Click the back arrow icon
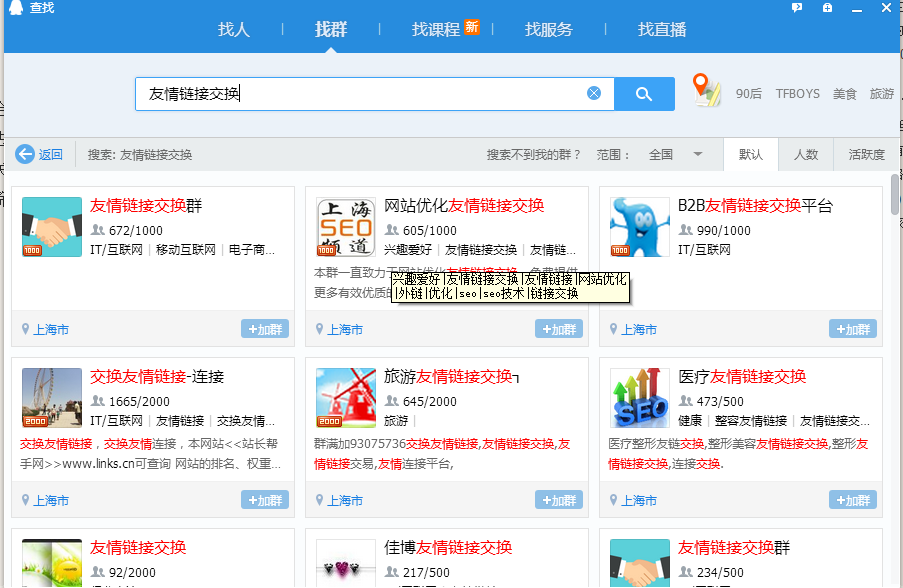Screen dimensions: 903x588 coord(25,155)
